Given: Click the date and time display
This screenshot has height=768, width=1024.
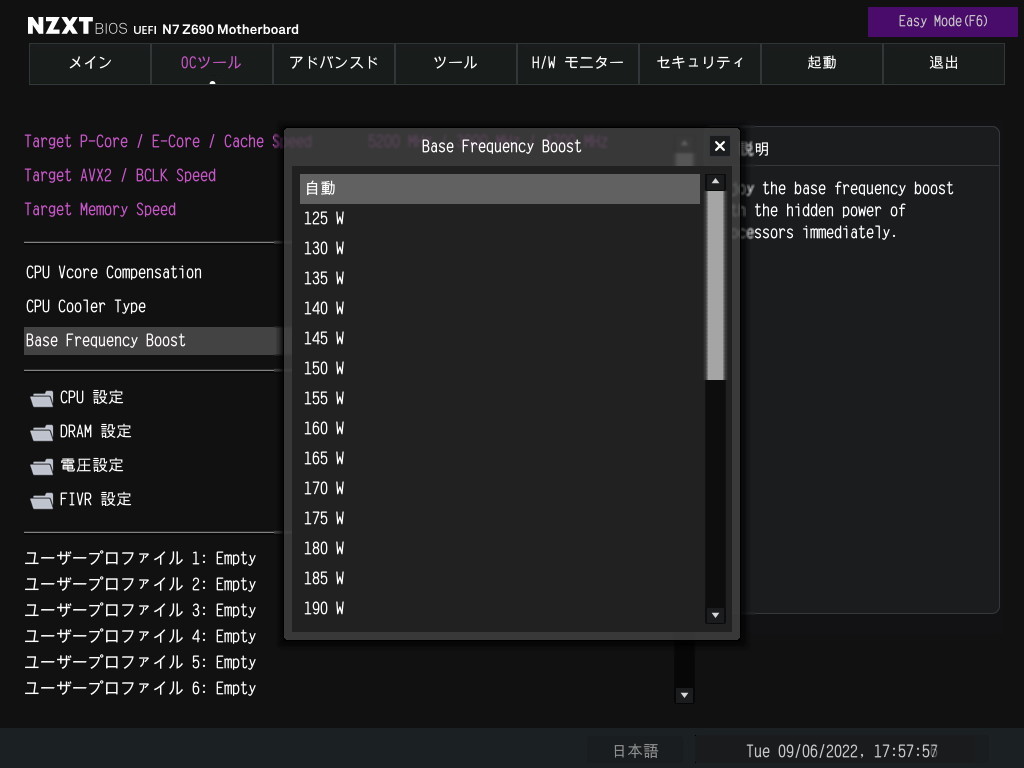Looking at the screenshot, I should (841, 751).
